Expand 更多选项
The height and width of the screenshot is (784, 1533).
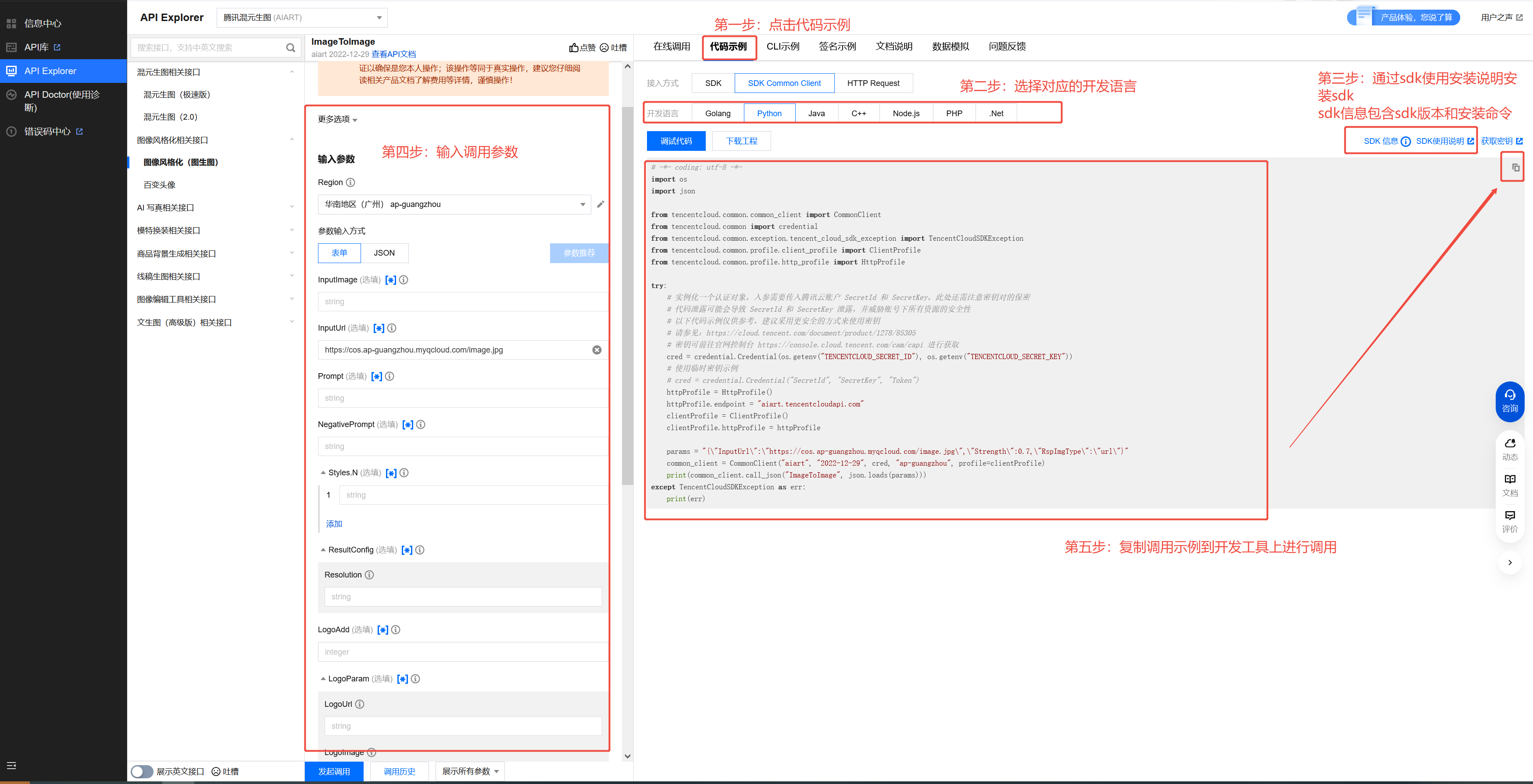[x=337, y=120]
